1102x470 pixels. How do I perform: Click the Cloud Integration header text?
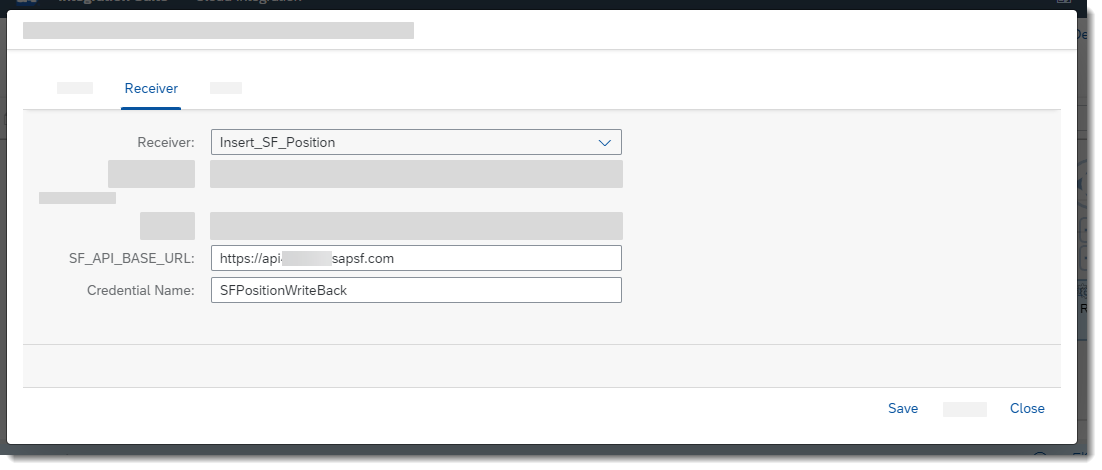tap(249, 2)
